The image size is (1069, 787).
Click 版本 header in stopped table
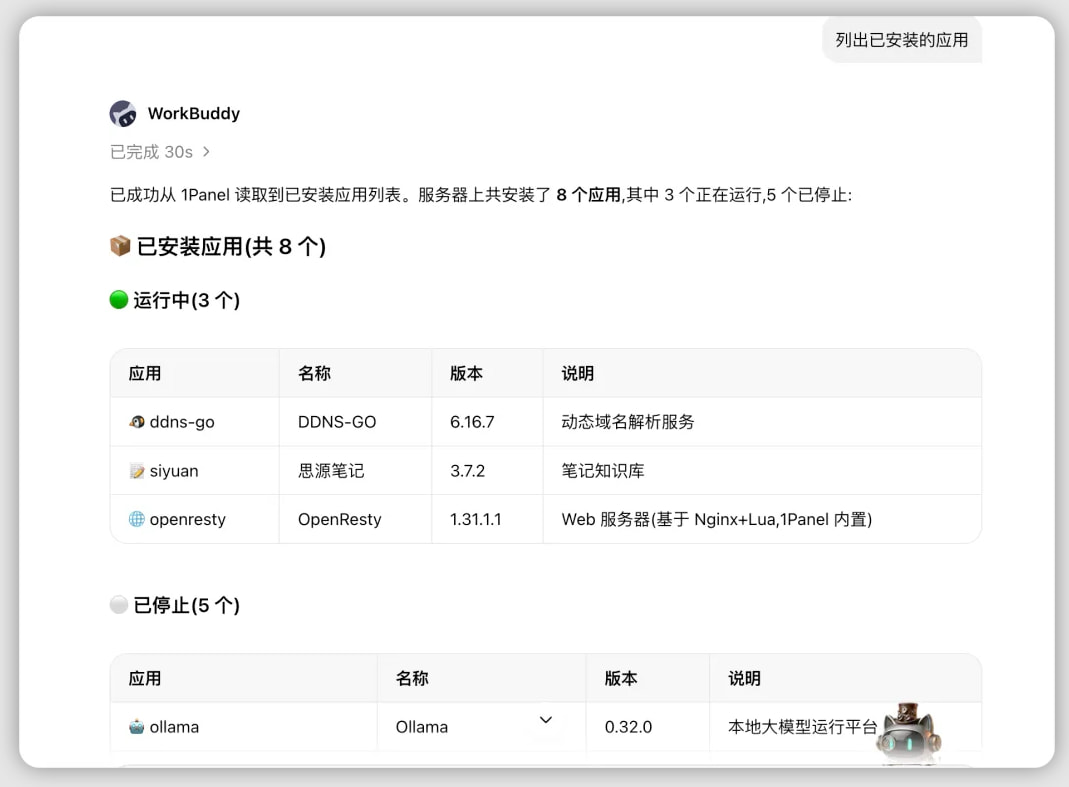tap(621, 678)
